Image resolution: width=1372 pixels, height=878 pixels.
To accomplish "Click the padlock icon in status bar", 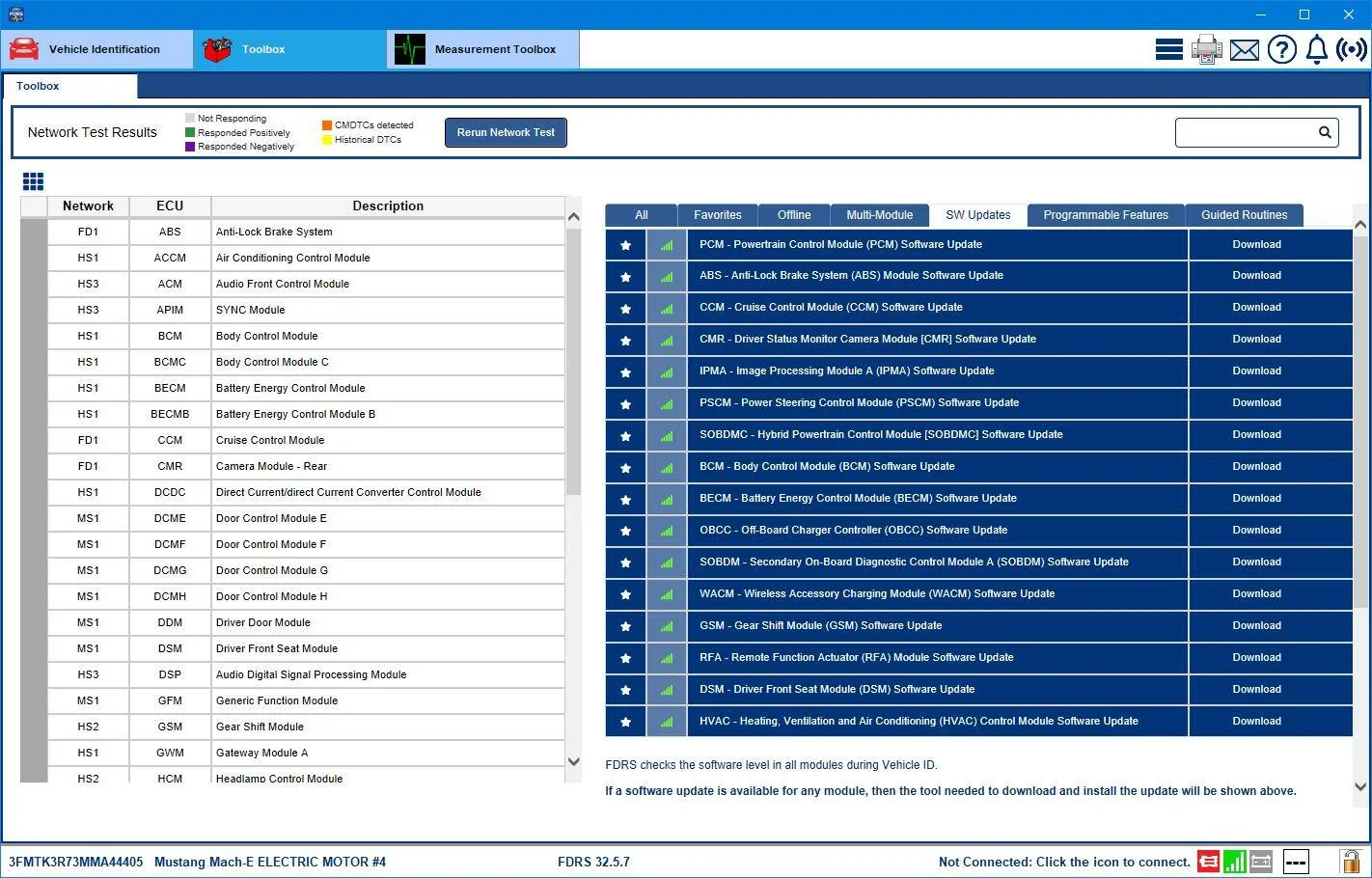I will 1351,861.
